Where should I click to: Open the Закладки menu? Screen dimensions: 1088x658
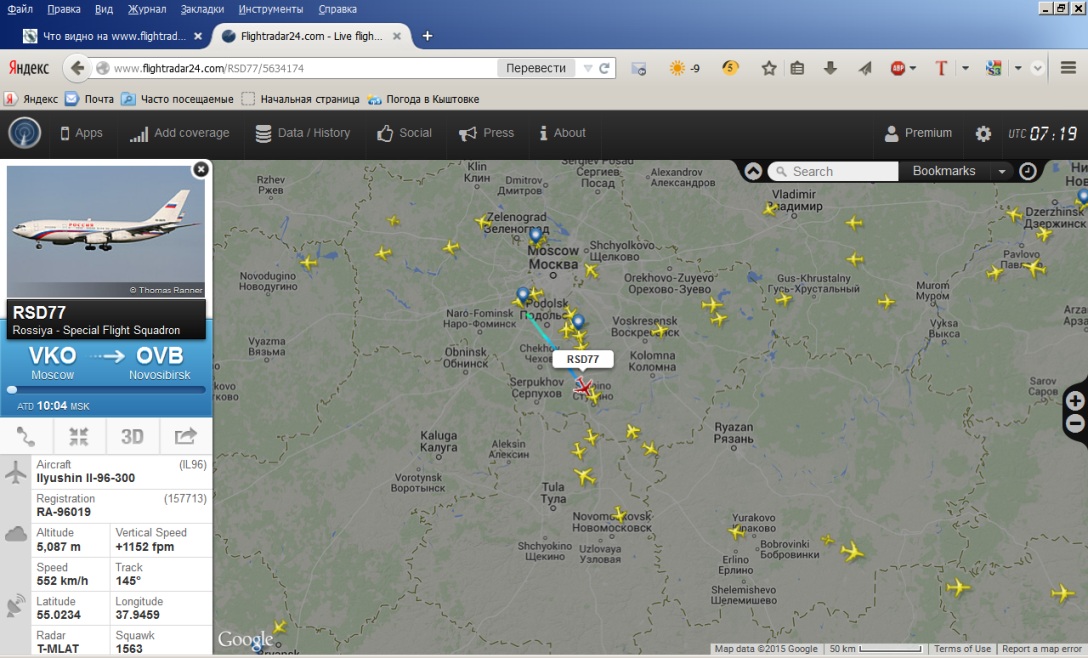(x=202, y=9)
